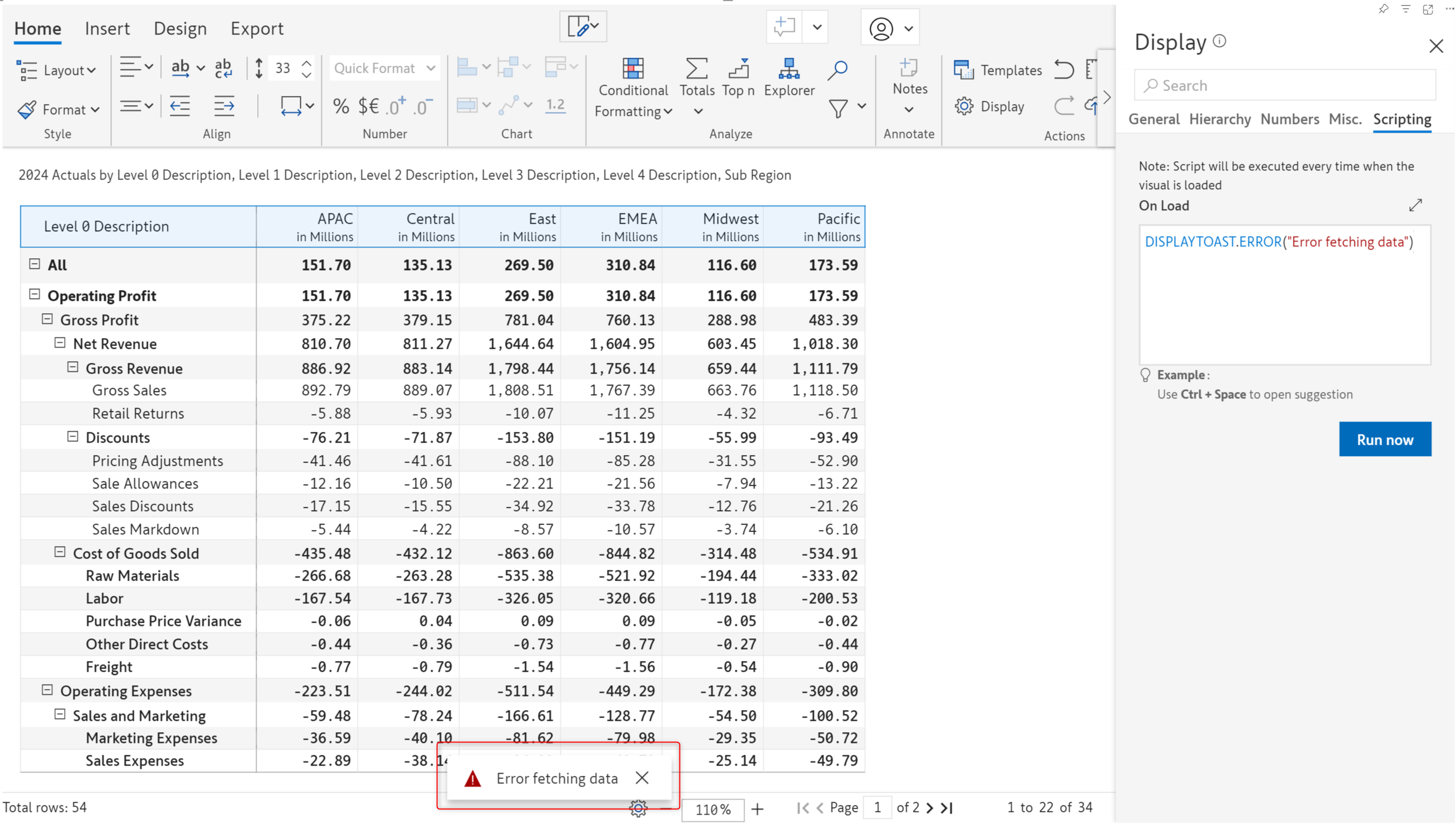
Task: Click the search magnifier icon in ribbon
Action: pyautogui.click(x=837, y=70)
